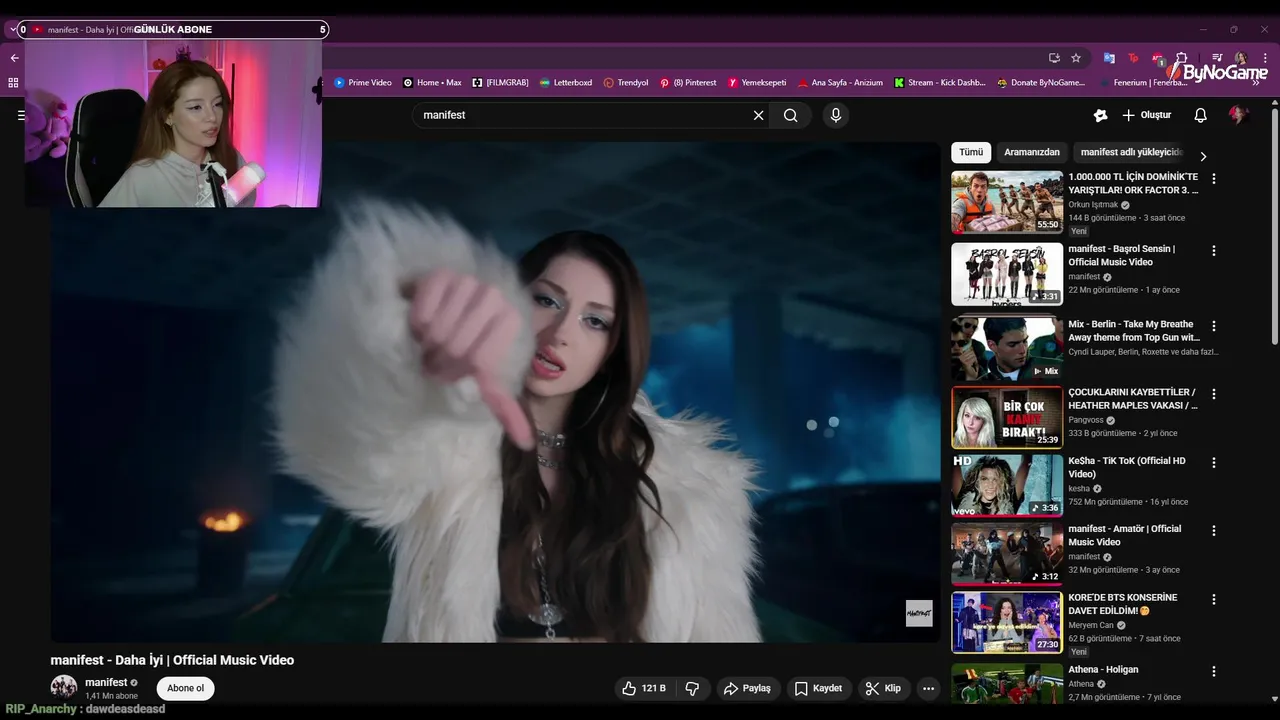Open Pangvoss channel name
The width and height of the screenshot is (1280, 720).
click(x=1086, y=420)
